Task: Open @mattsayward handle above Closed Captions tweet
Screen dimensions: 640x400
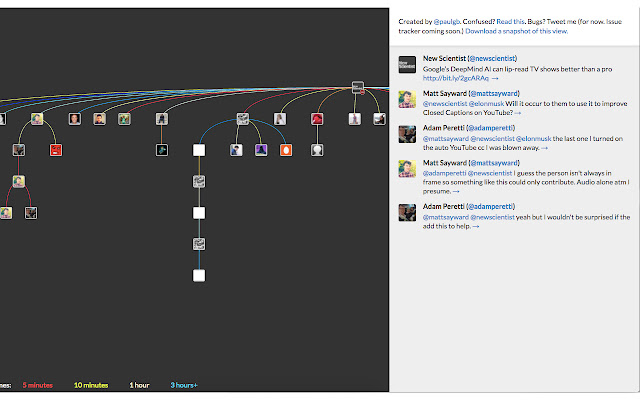Action: (494, 93)
